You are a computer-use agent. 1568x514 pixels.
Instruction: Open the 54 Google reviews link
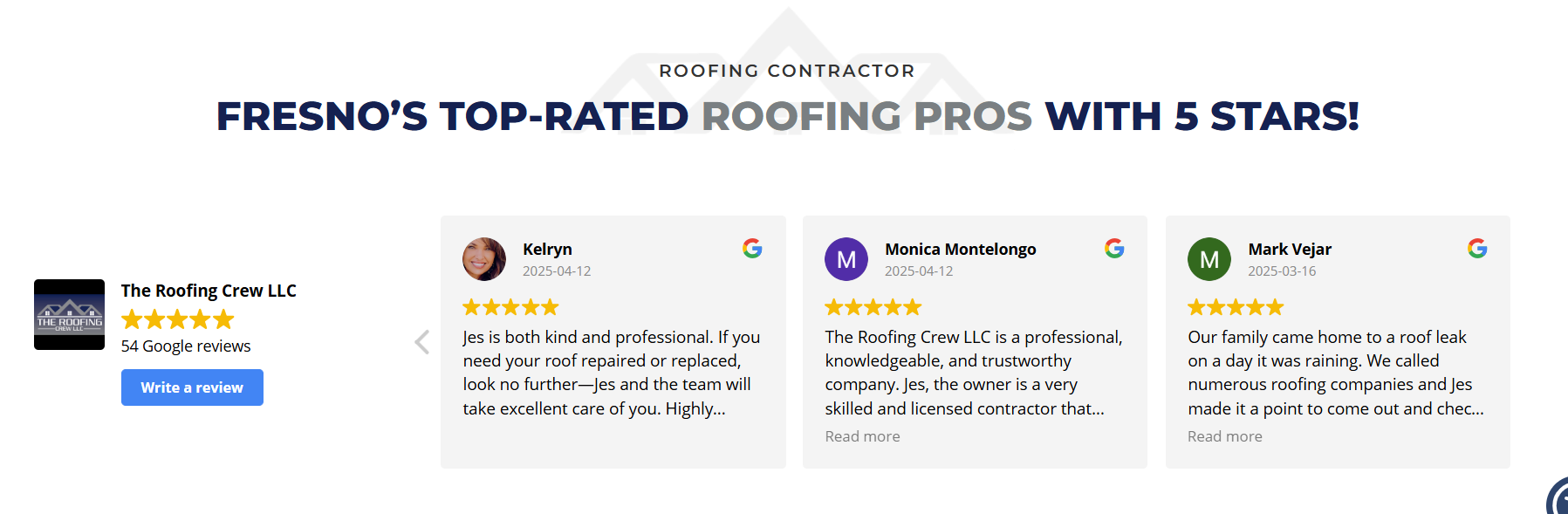click(x=186, y=346)
